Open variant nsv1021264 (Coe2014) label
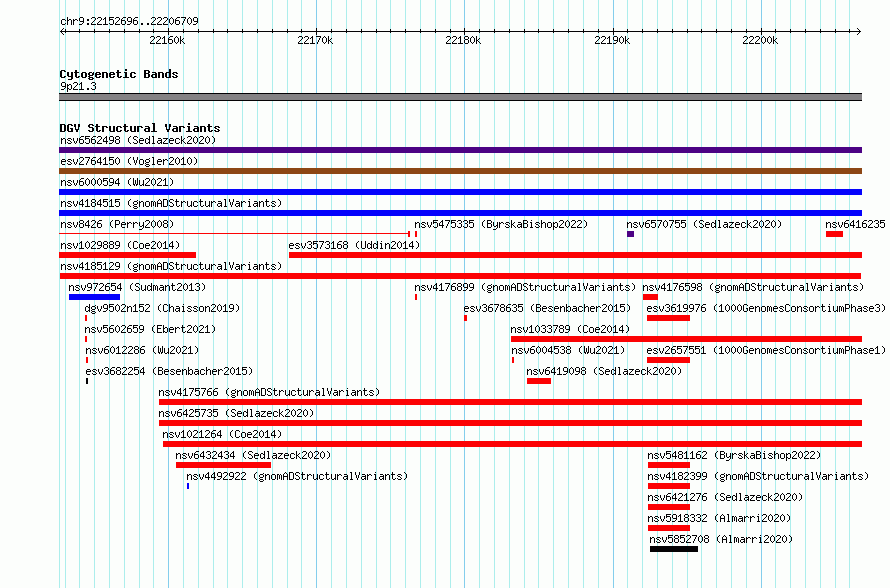 point(222,434)
